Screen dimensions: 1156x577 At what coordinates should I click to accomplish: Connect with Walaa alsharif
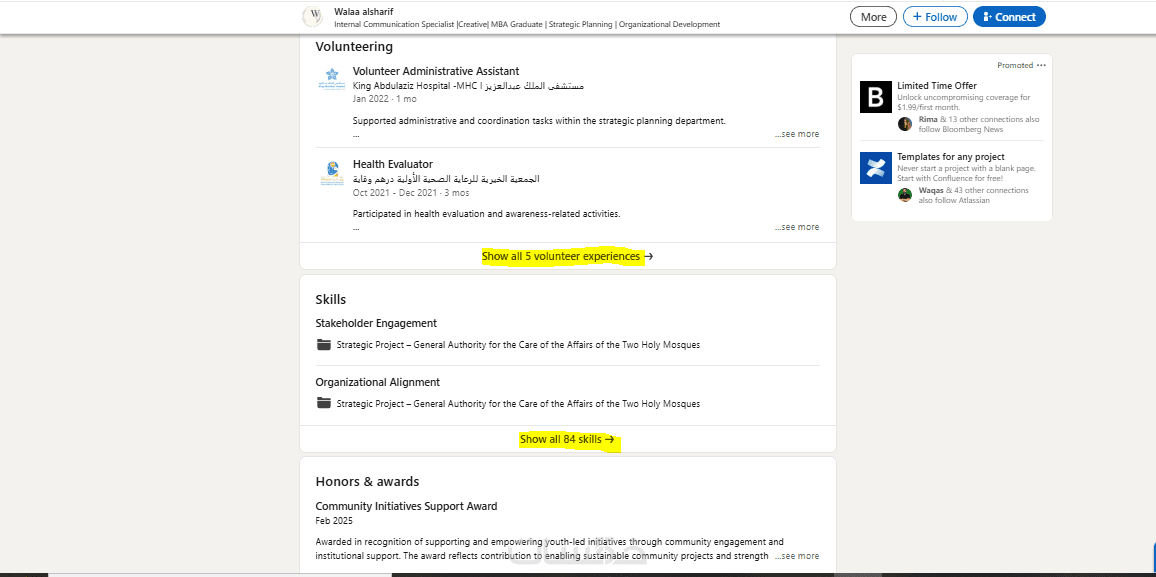[x=1008, y=17]
